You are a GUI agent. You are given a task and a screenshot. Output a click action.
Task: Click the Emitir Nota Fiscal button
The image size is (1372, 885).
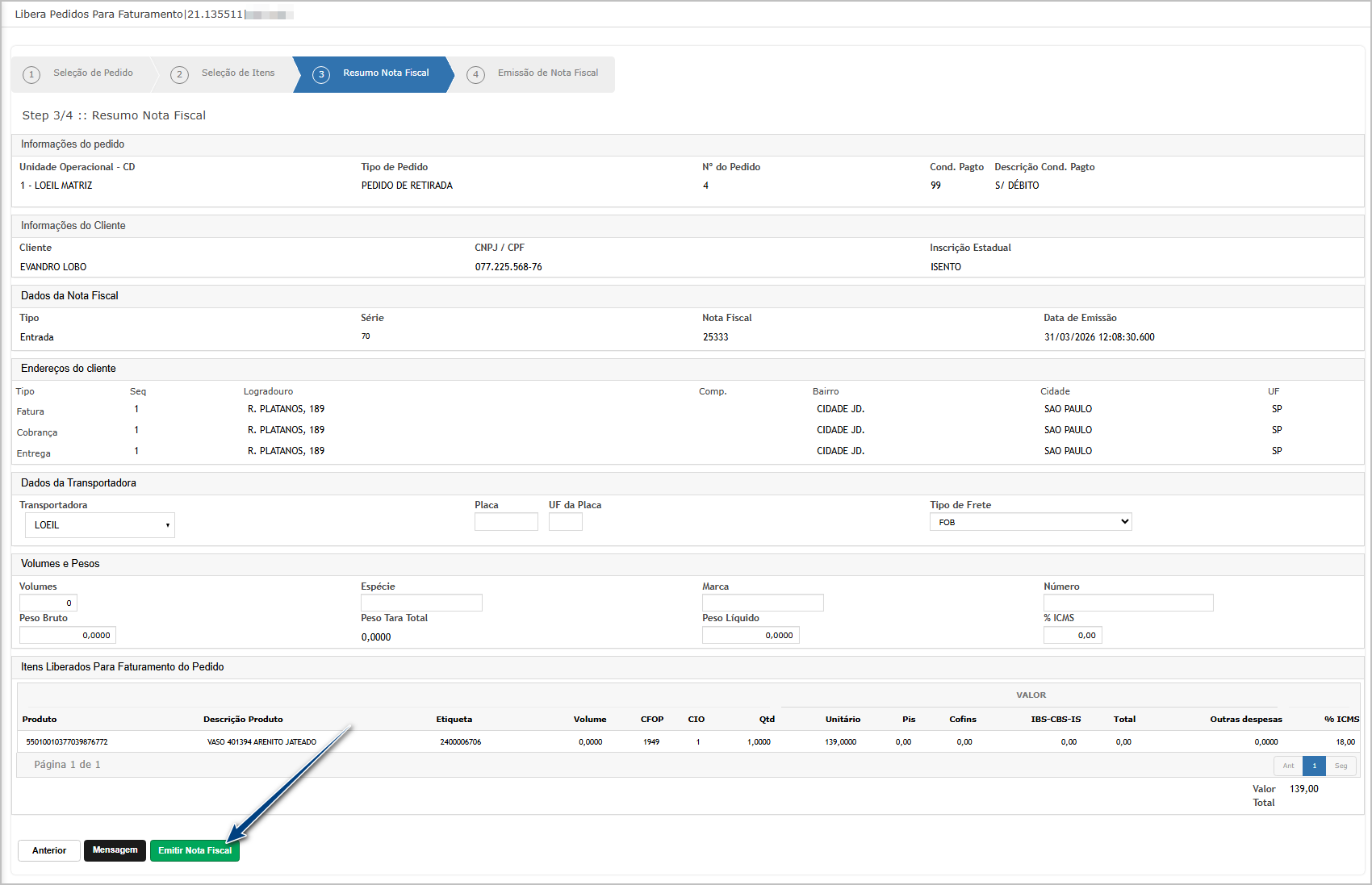(195, 850)
